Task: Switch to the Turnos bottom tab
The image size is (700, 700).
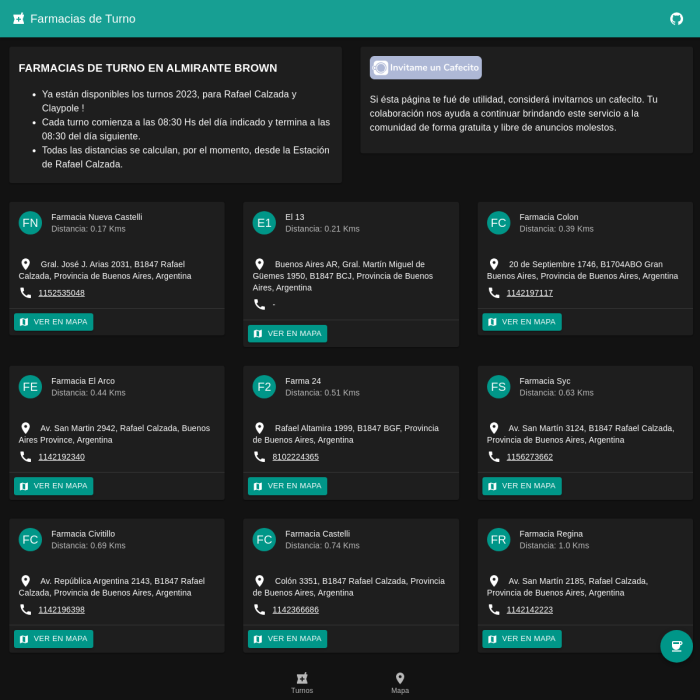Action: point(302,683)
